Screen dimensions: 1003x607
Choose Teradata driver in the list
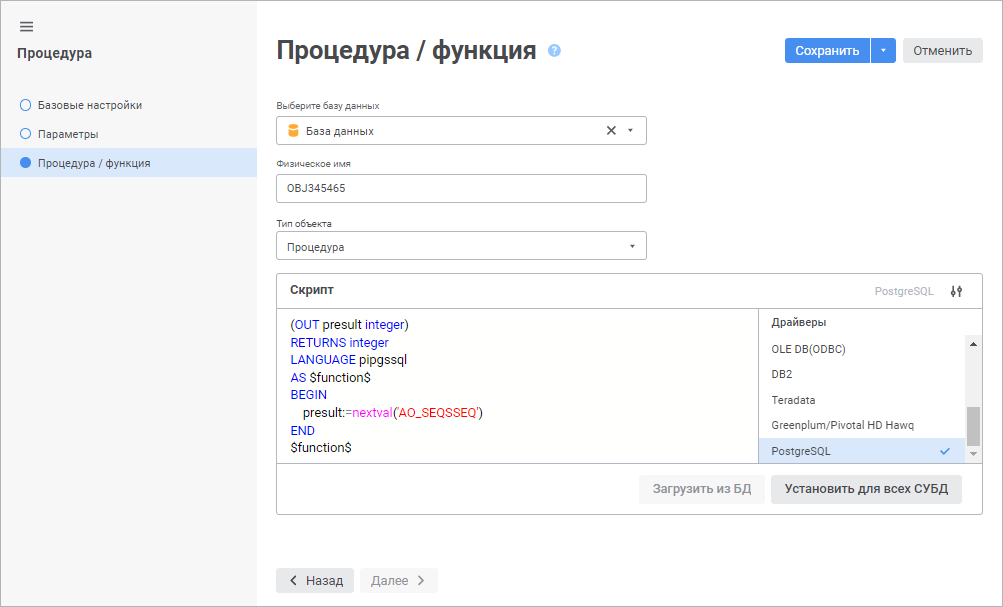click(793, 400)
